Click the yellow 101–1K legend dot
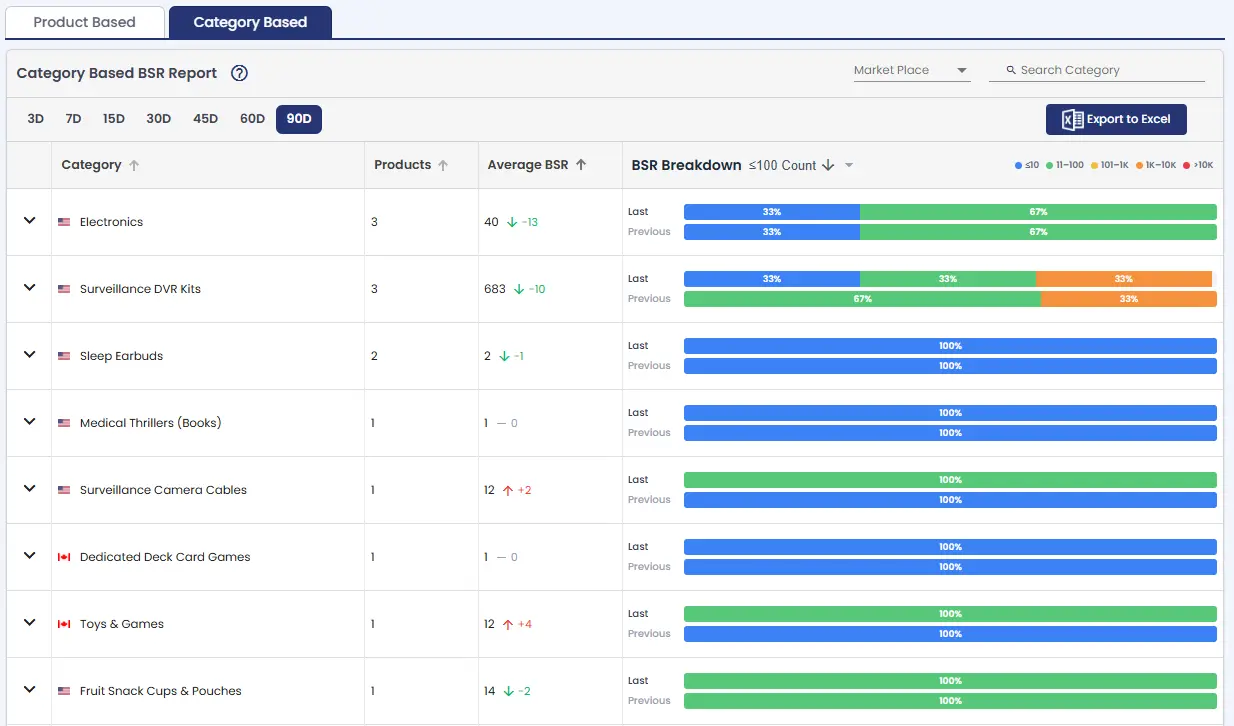This screenshot has height=726, width=1234. [x=1094, y=165]
